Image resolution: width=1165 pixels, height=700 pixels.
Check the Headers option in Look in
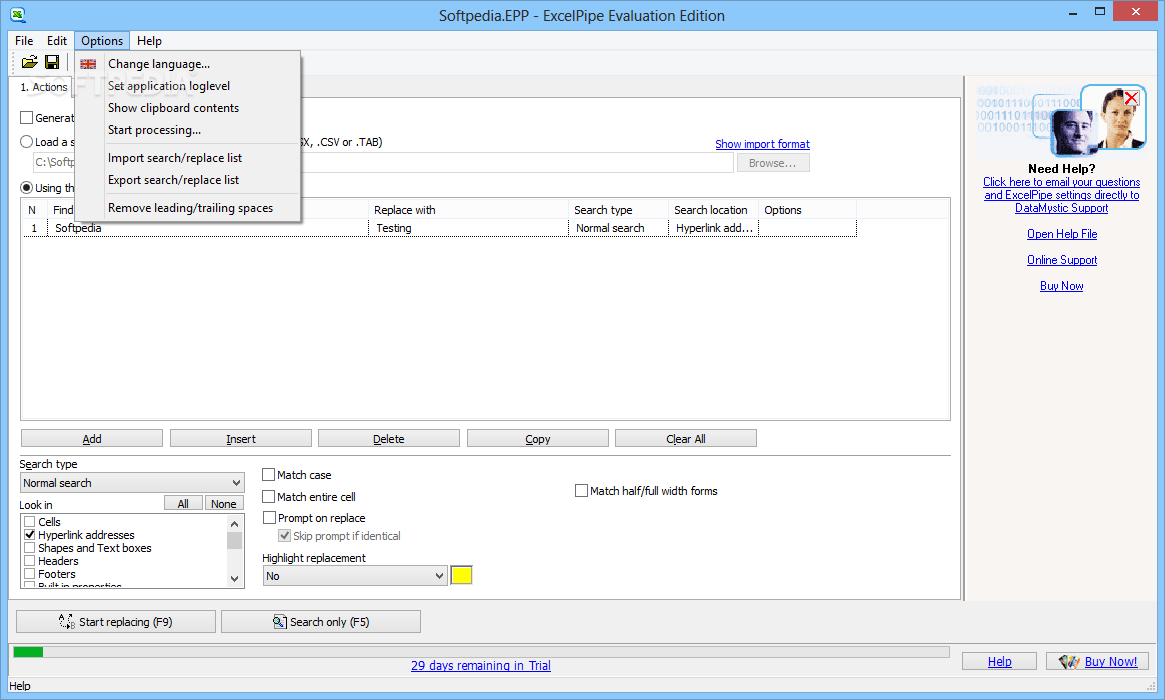(x=30, y=561)
